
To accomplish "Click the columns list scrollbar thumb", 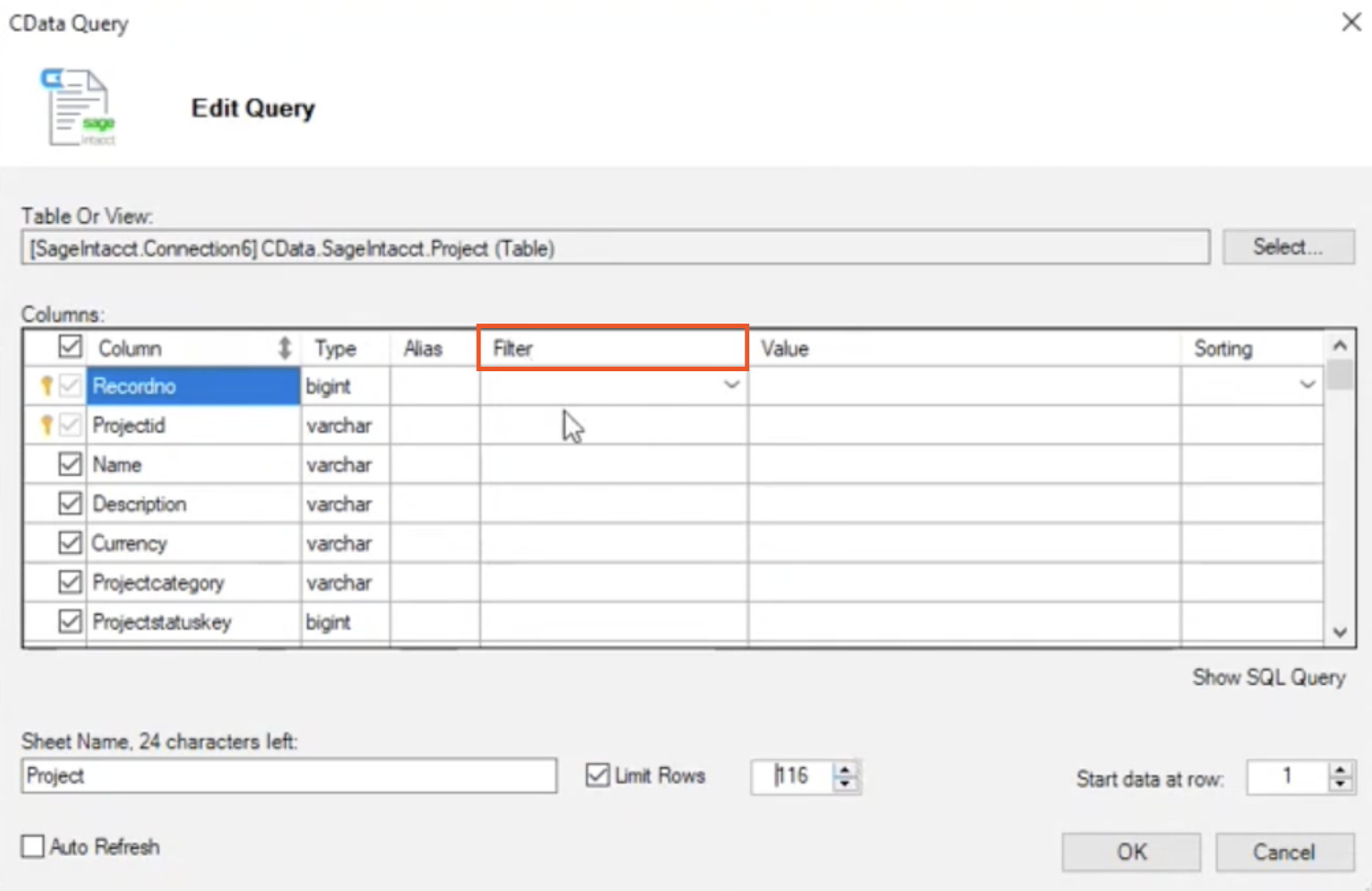I will pyautogui.click(x=1340, y=374).
